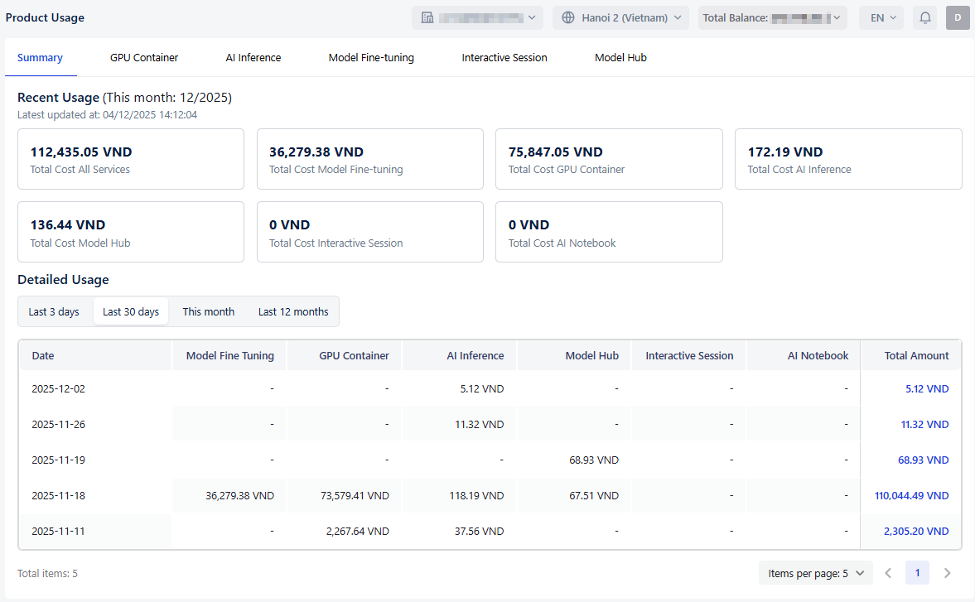
Task: Switch to the GPU Container tab
Action: (144, 58)
